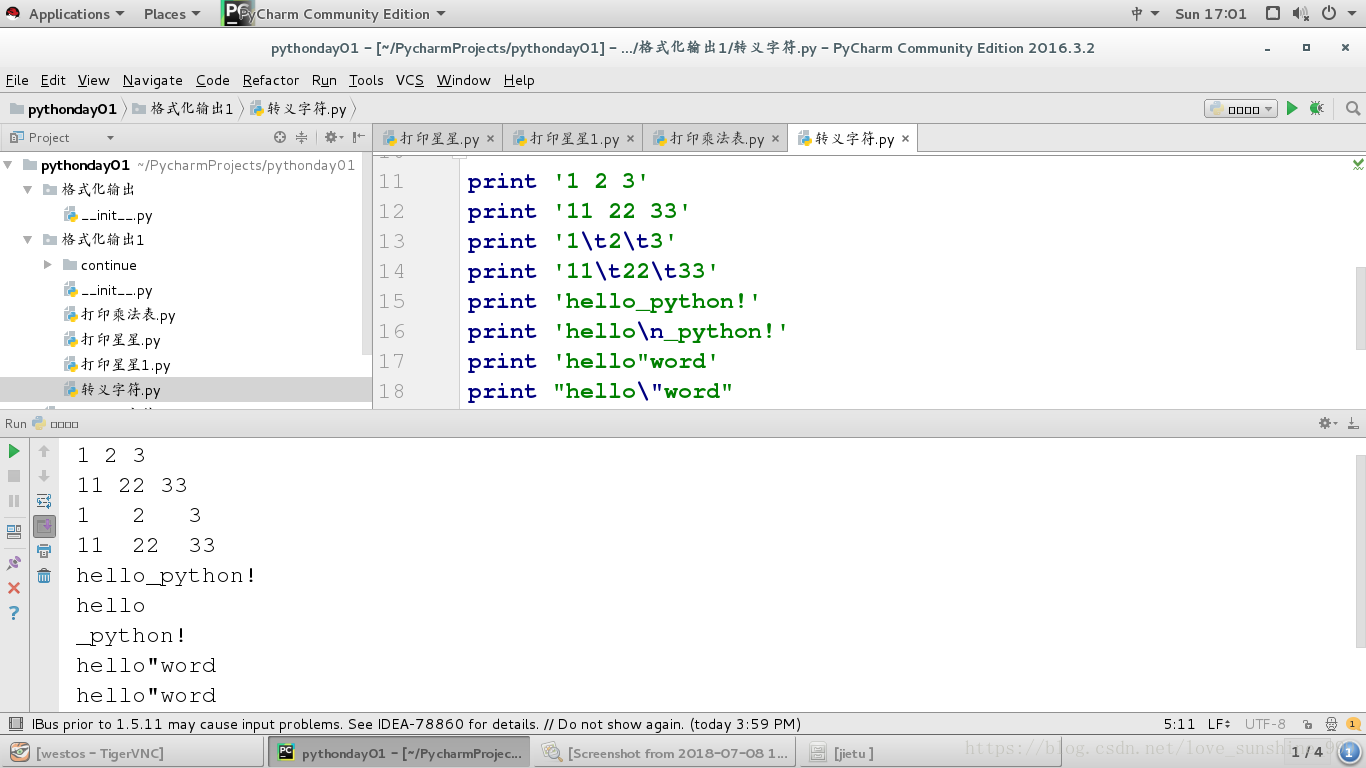Expand the continue folder

[x=47, y=265]
